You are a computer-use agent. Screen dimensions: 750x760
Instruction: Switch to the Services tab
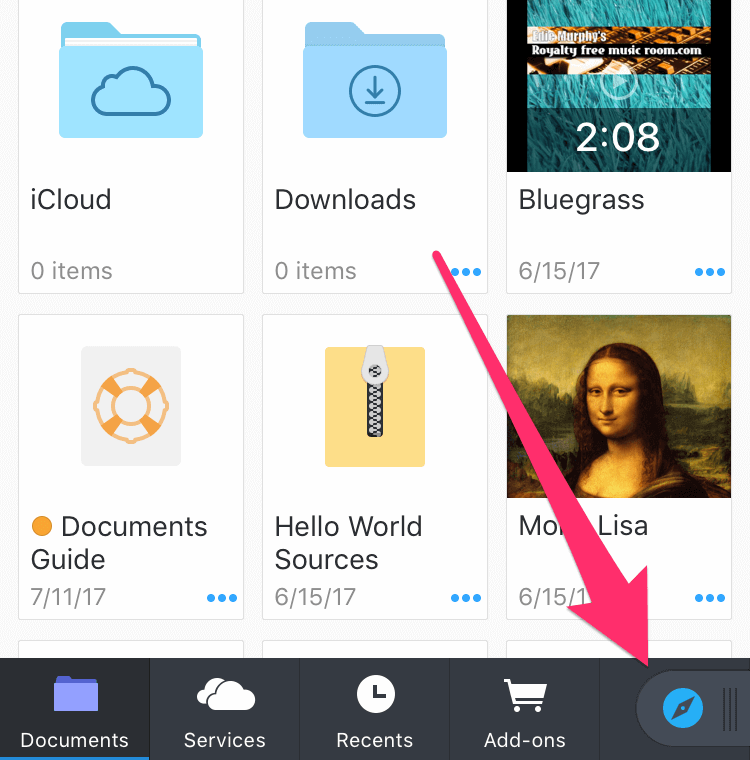(x=225, y=709)
